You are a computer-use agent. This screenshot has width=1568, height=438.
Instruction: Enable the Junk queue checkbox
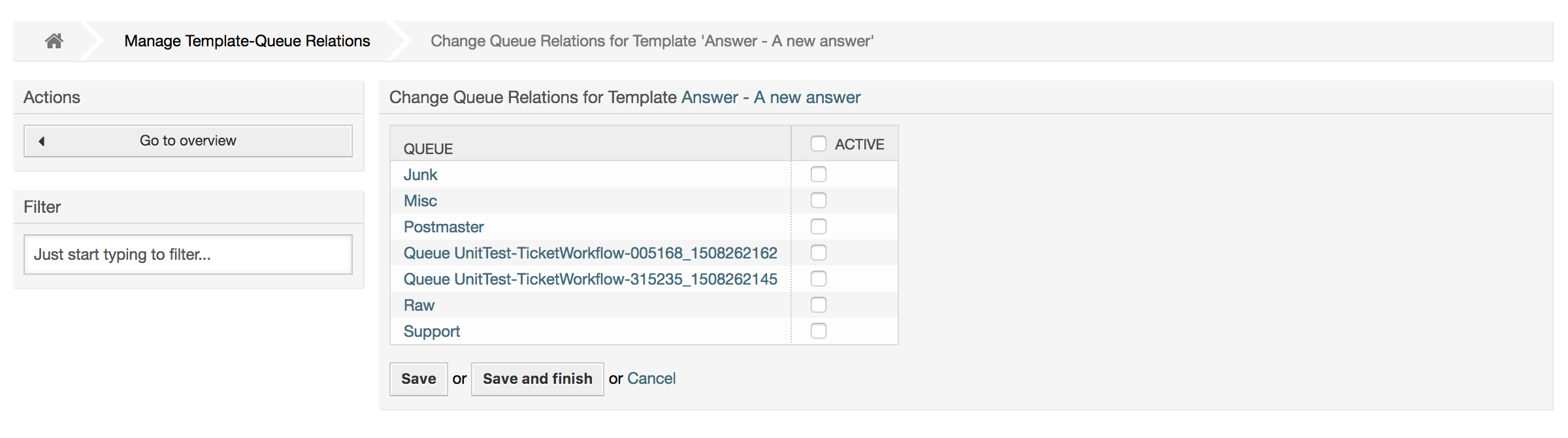pos(818,174)
